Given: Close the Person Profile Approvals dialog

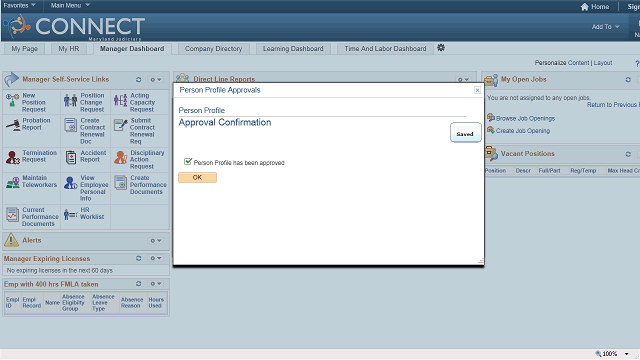Looking at the screenshot, I should click(477, 90).
